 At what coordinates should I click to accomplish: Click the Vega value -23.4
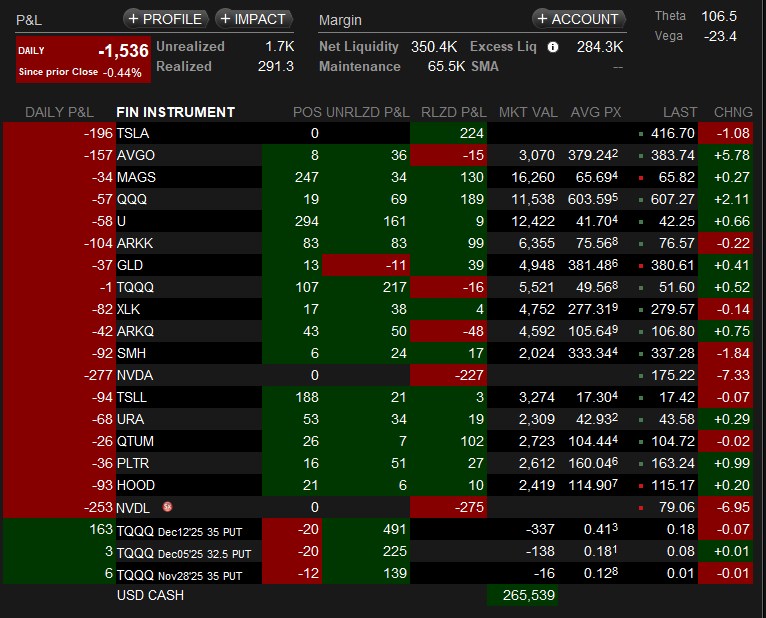[720, 36]
